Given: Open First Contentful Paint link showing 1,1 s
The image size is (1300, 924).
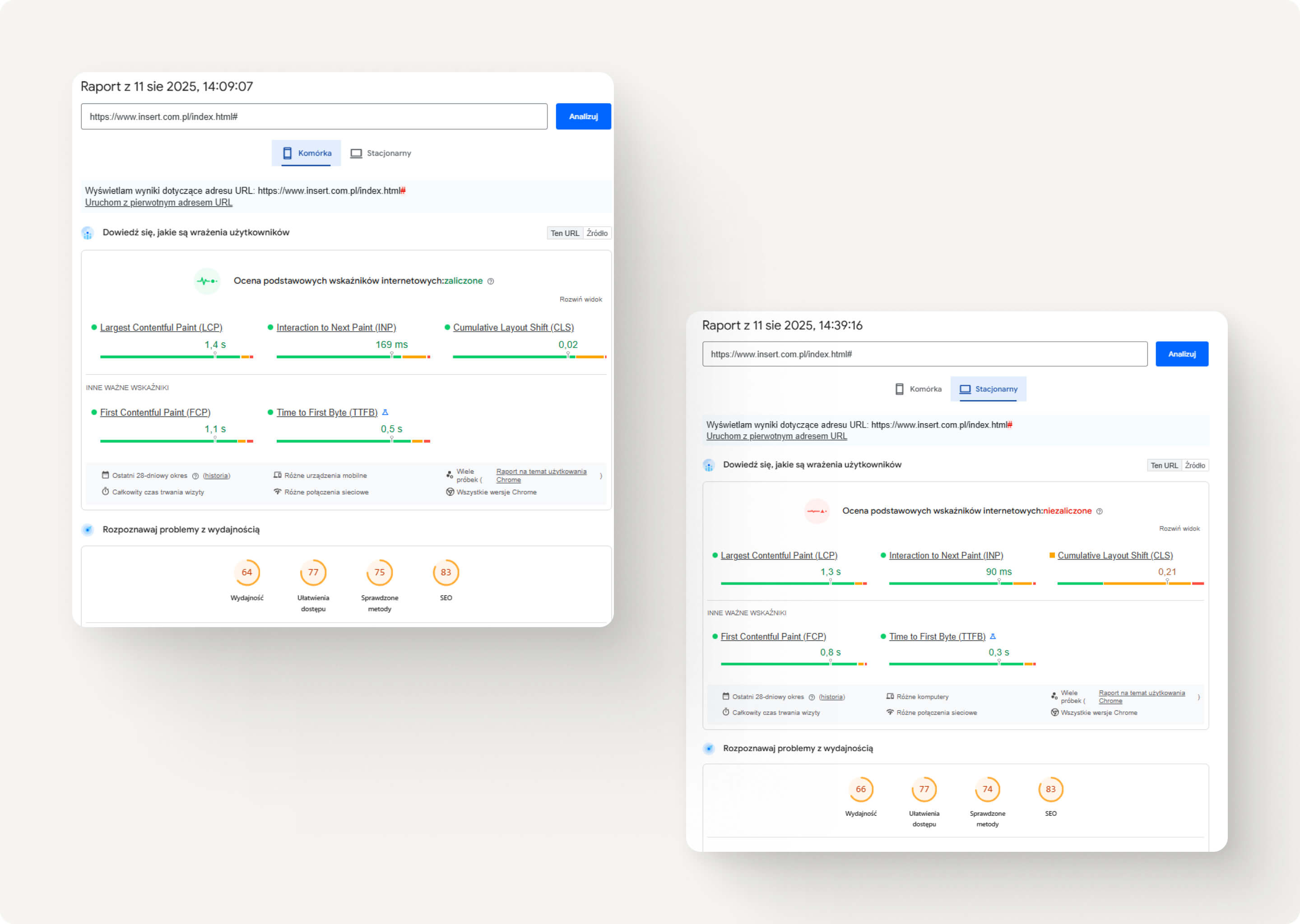Looking at the screenshot, I should tap(155, 412).
